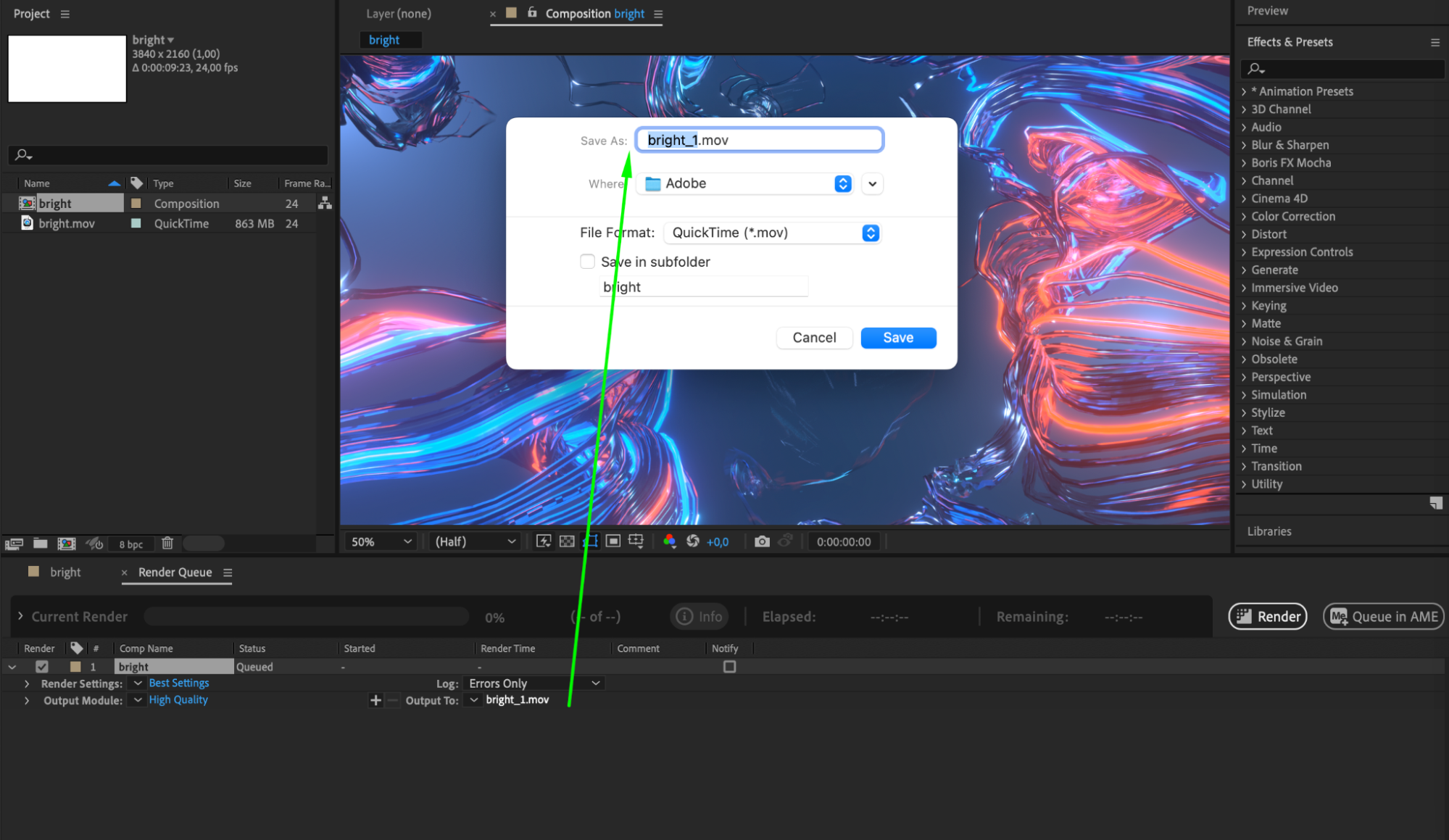Uncheck render checkbox for bright queue item

42,667
